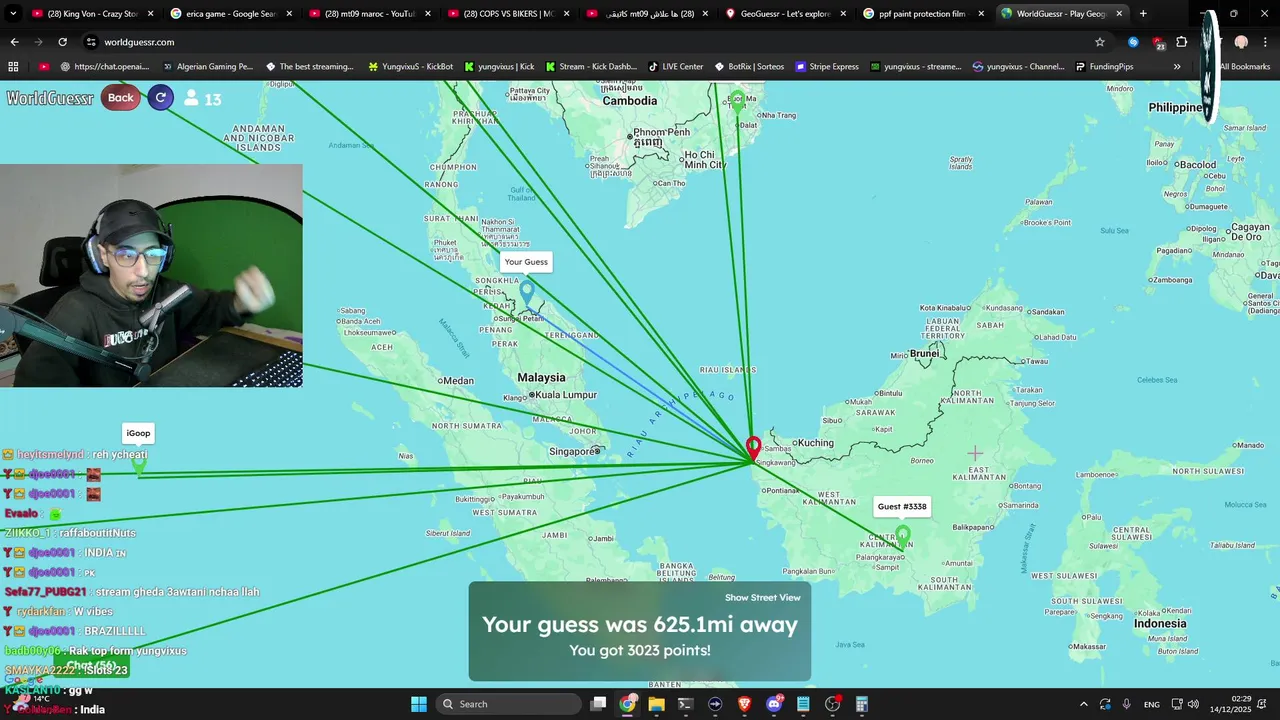Screen dimensions: 1280x720
Task: Open chat.openai bookmark
Action: tap(104, 67)
